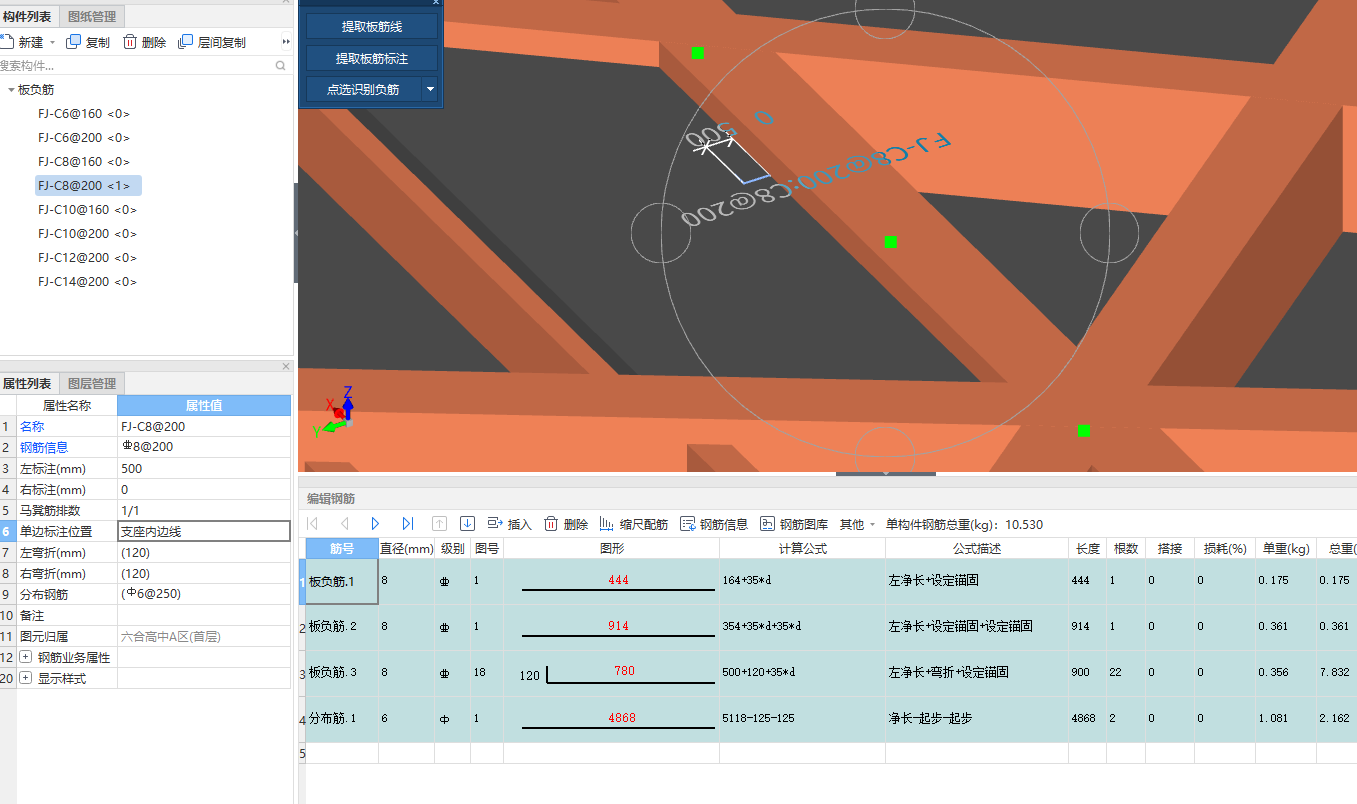Viewport: 1357px width, 804px height.
Task: Click 计算公式 column header
Action: (802, 549)
